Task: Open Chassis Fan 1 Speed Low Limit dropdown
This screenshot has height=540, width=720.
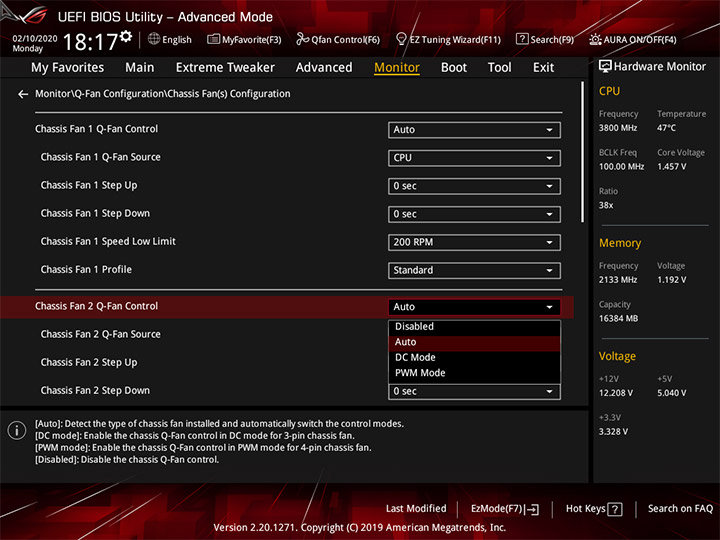Action: [x=474, y=242]
